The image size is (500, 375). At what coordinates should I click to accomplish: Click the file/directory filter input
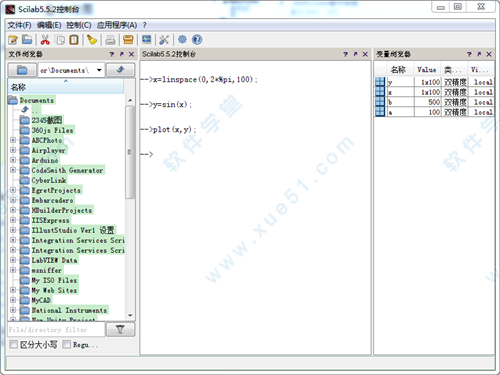tap(56, 330)
